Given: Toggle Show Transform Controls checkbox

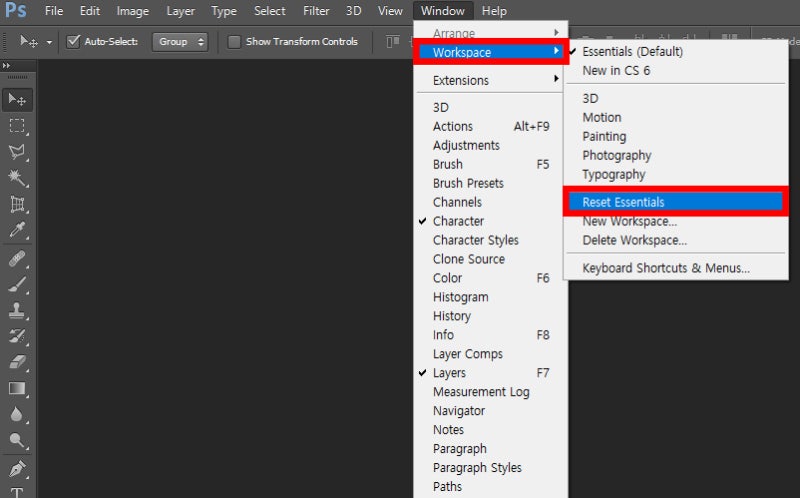Looking at the screenshot, I should [234, 41].
